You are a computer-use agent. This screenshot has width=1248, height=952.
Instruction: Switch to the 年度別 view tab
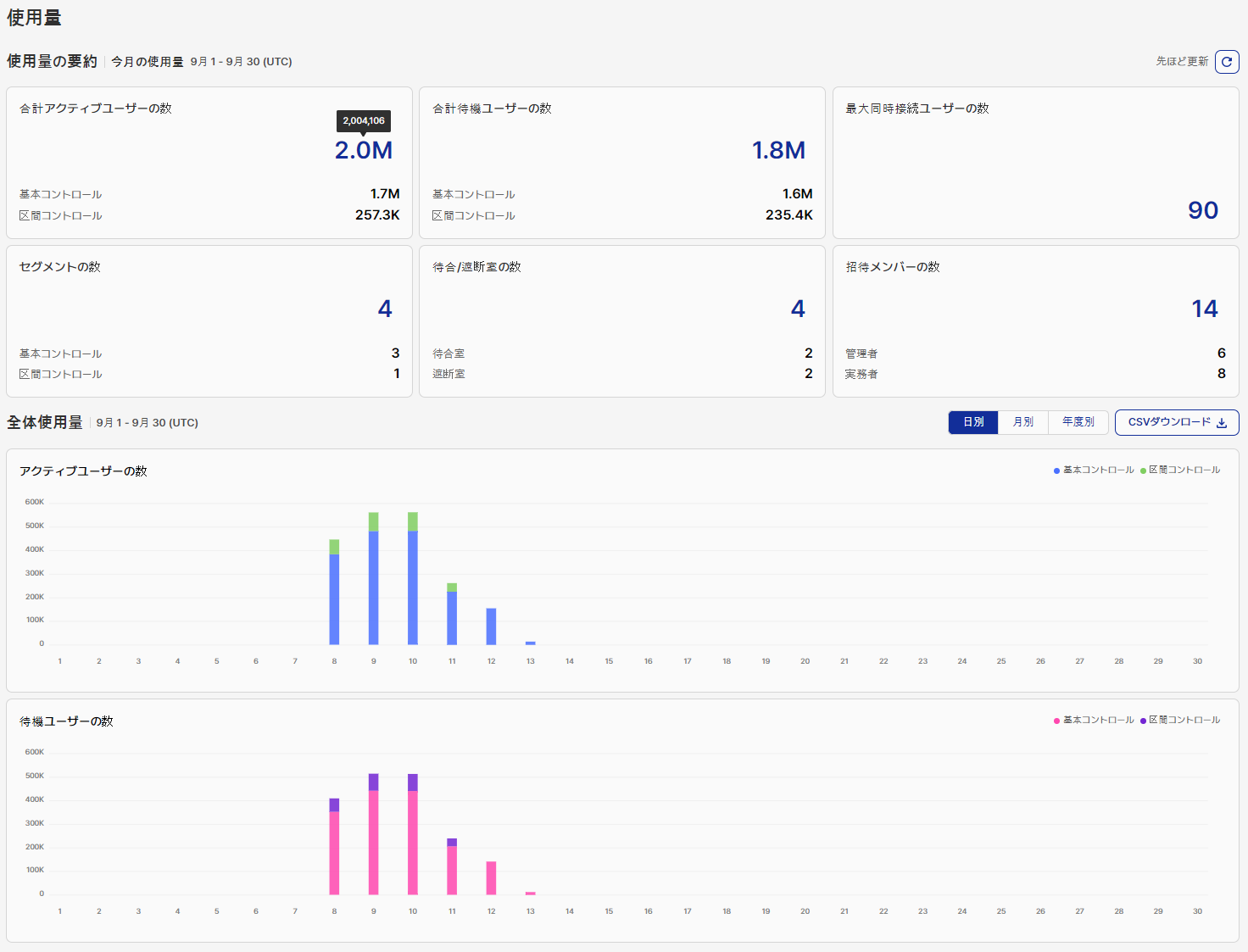[x=1078, y=422]
